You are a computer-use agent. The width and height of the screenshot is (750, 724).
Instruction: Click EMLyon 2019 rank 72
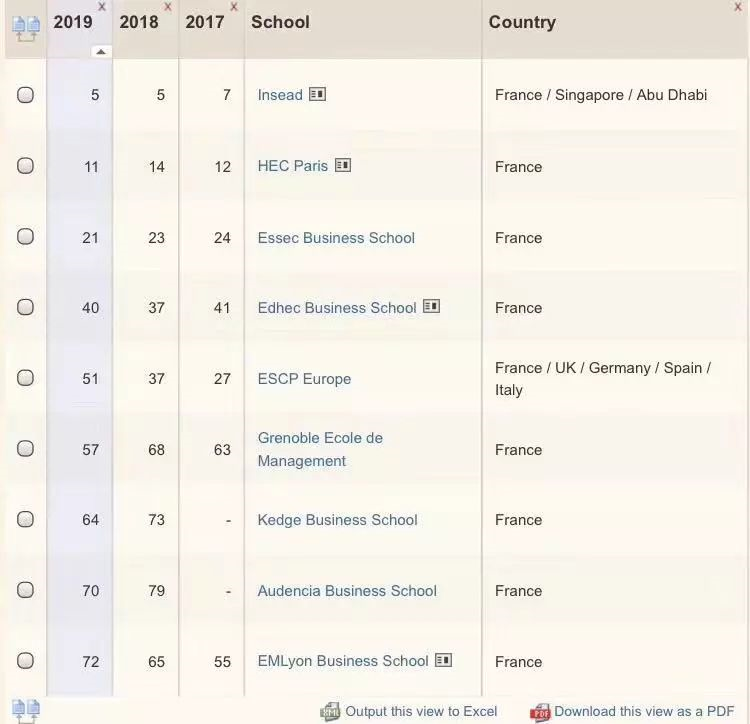click(x=90, y=661)
